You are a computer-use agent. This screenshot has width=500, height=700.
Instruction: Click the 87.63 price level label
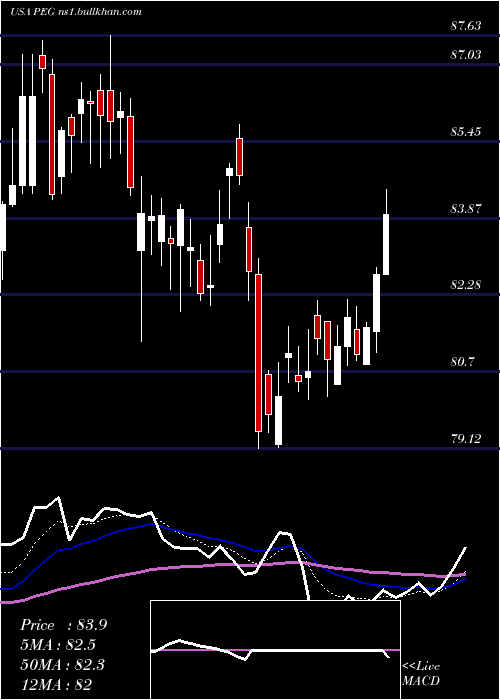point(466,26)
